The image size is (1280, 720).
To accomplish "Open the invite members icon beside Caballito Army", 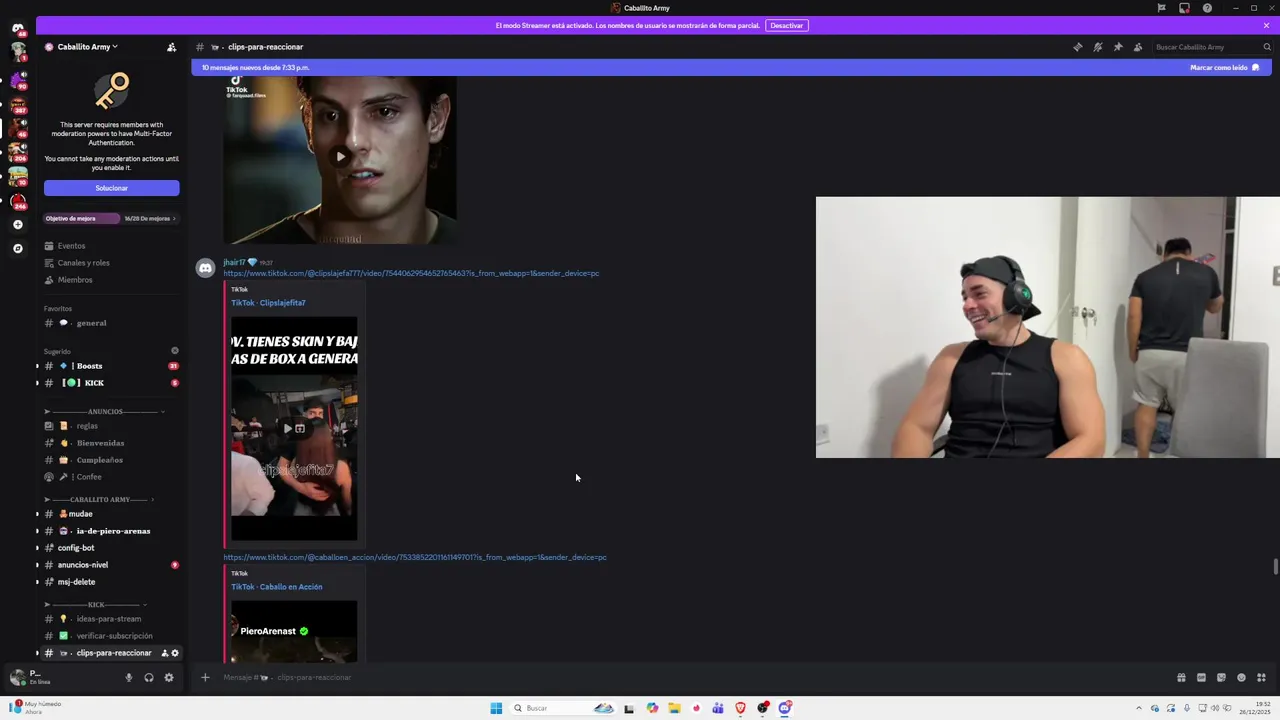I will click(x=172, y=47).
